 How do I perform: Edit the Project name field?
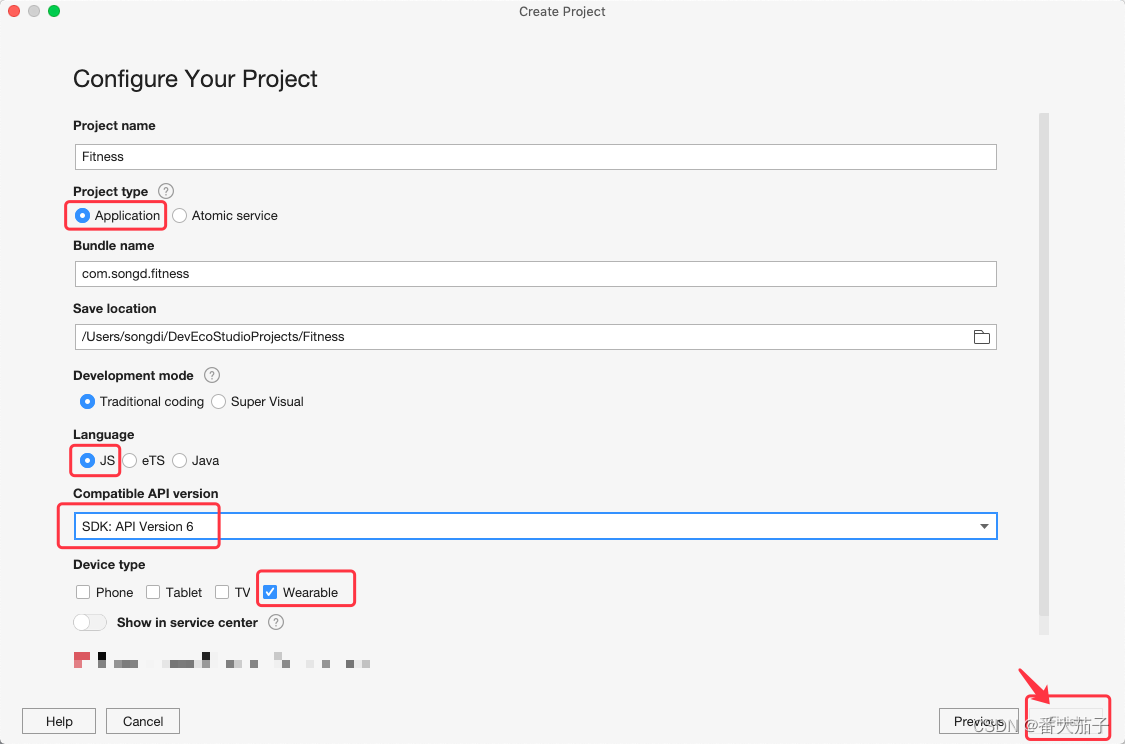point(535,156)
